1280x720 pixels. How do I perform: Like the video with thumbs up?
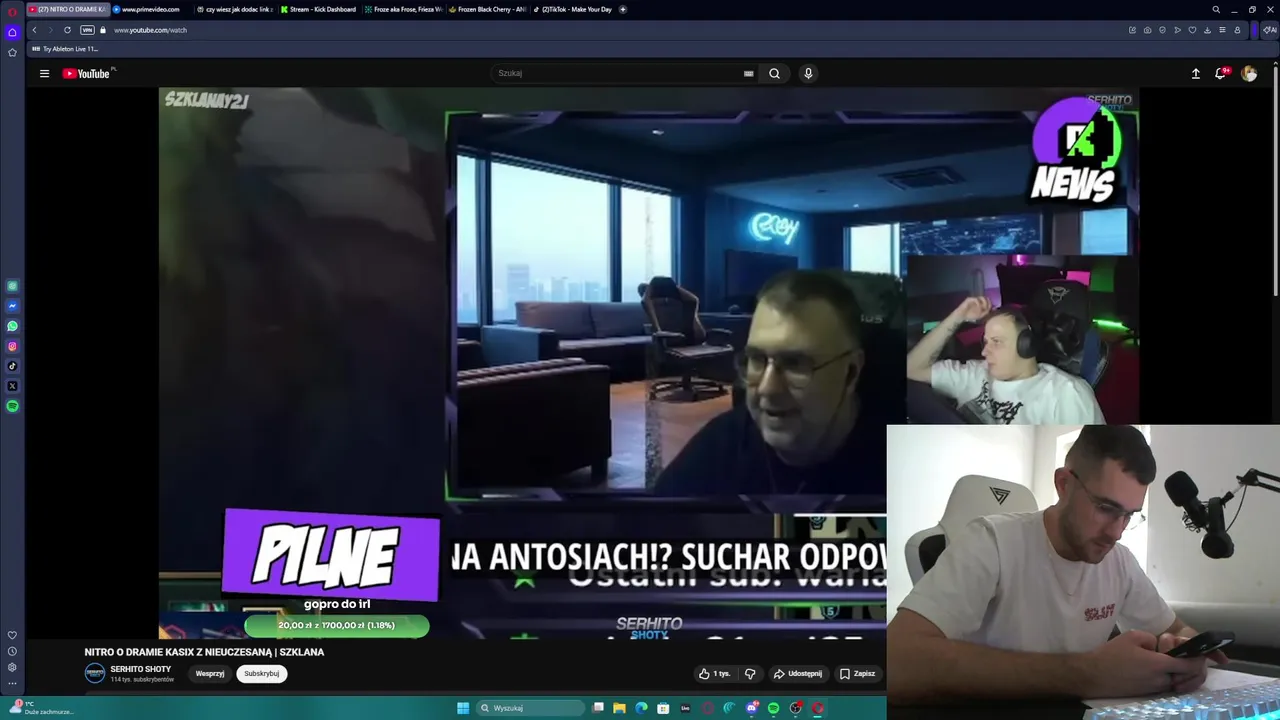714,674
